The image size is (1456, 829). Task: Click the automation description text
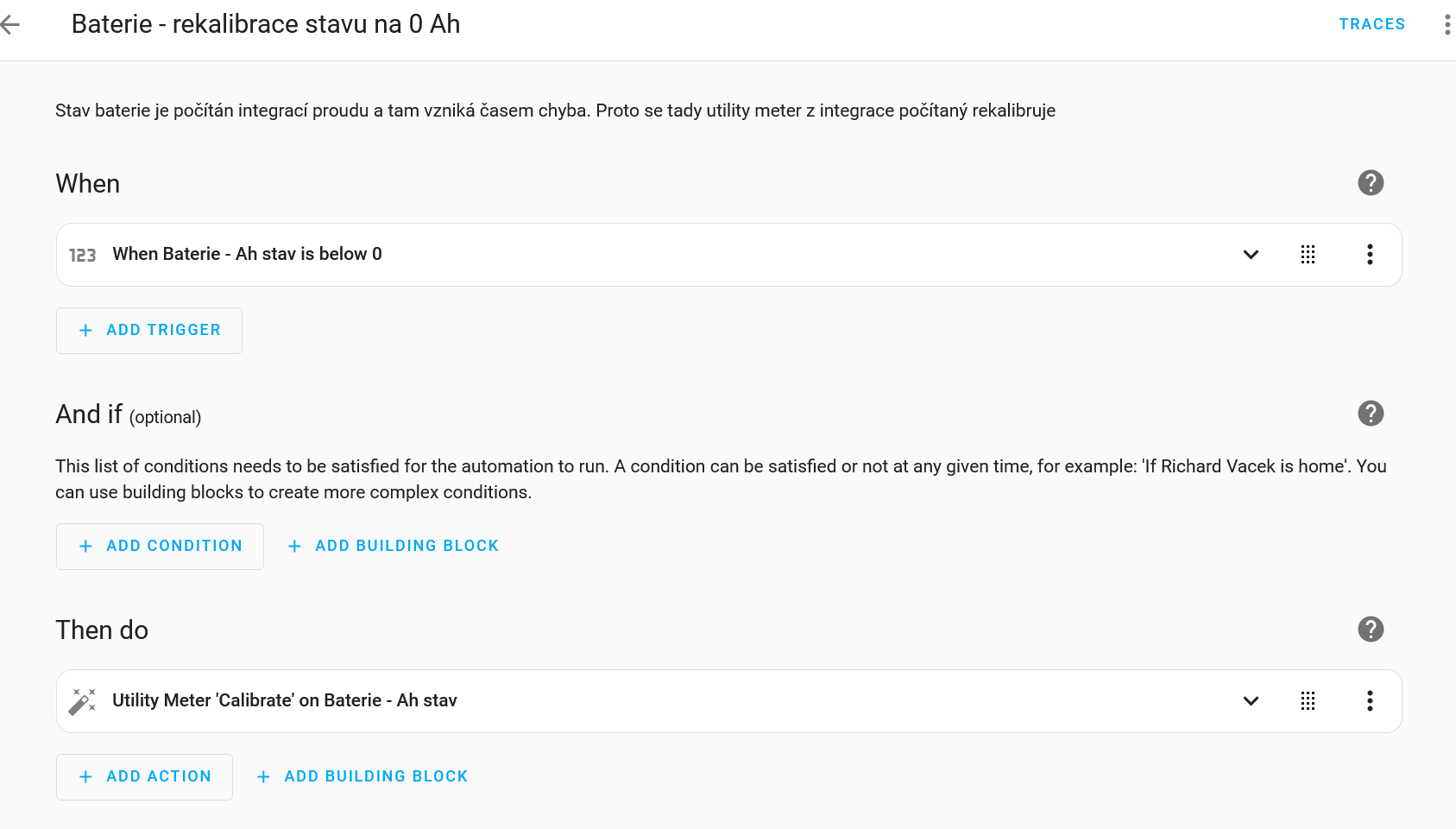click(555, 111)
